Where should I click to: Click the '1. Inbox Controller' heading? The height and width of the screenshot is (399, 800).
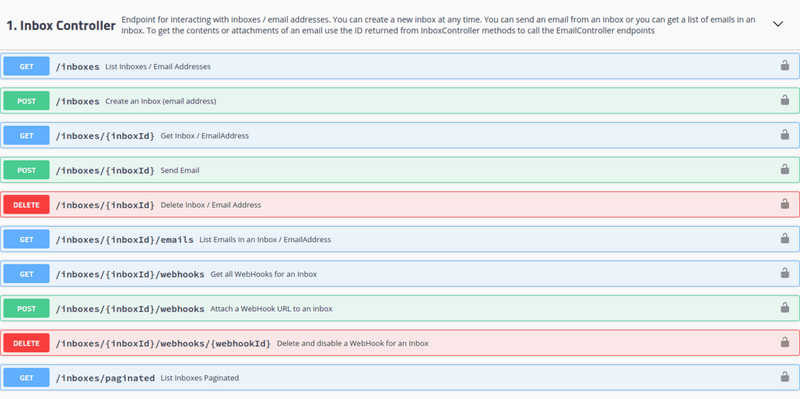tap(61, 26)
